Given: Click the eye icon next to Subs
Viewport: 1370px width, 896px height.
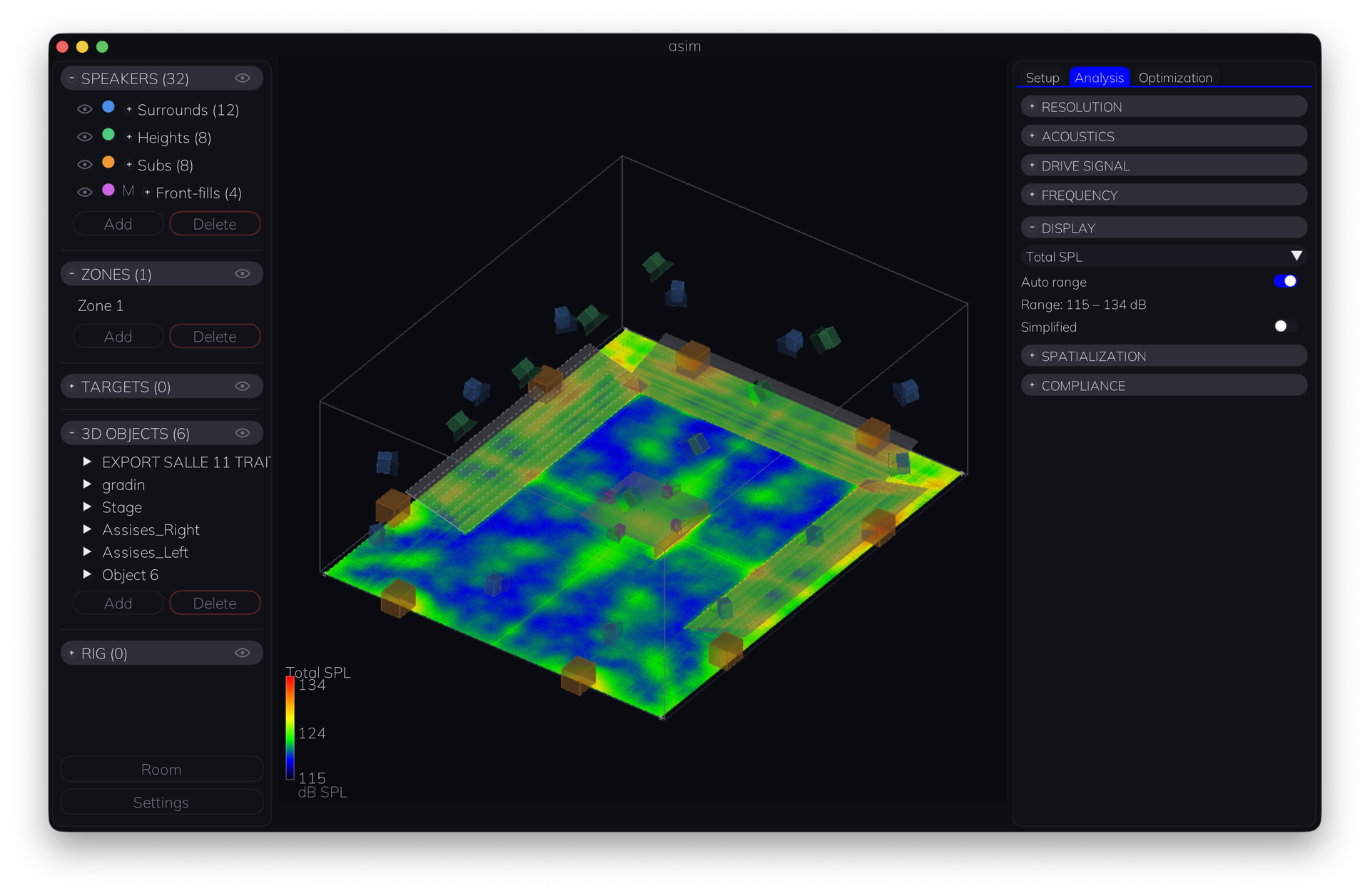Looking at the screenshot, I should 85,165.
